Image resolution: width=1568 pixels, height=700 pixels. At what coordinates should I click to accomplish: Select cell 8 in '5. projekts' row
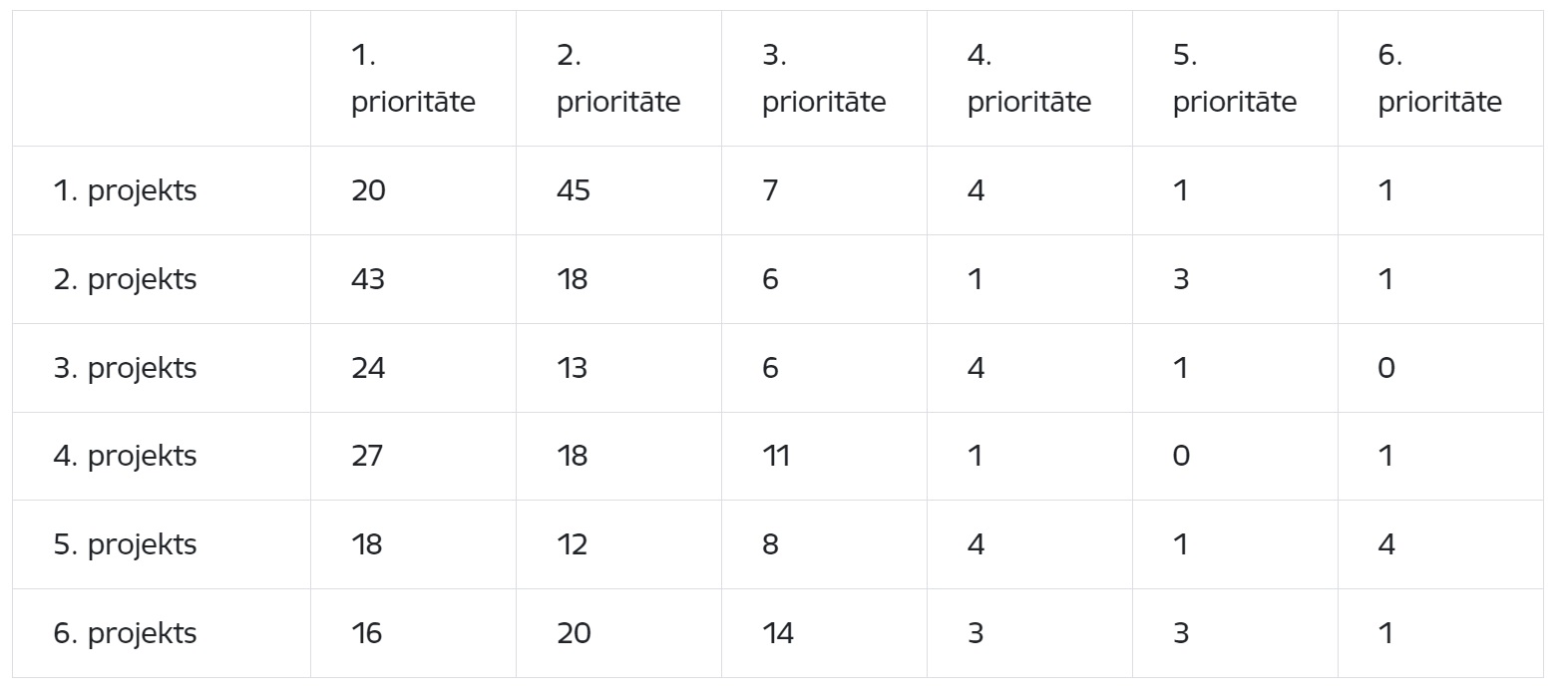(x=824, y=544)
